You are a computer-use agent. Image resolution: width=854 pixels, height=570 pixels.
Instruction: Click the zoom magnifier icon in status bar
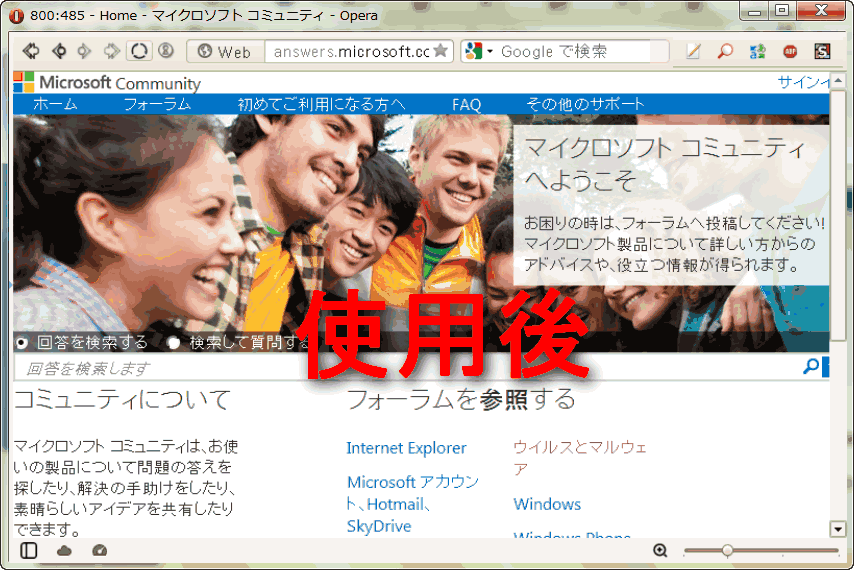pyautogui.click(x=660, y=550)
